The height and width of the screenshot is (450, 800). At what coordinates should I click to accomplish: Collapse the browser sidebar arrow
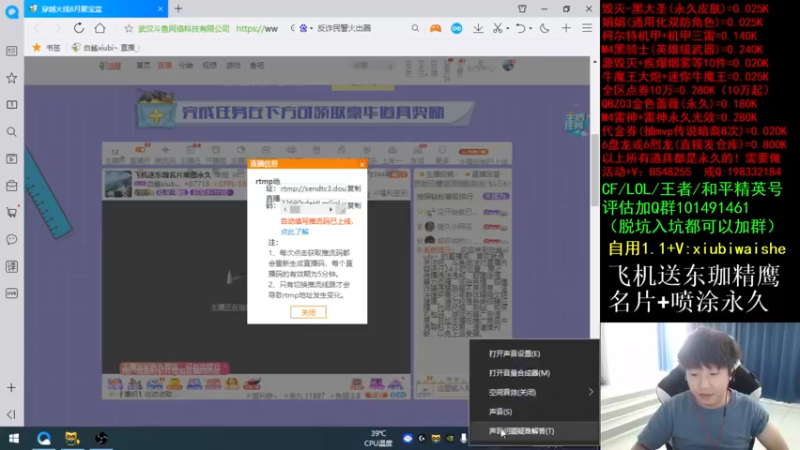point(11,414)
